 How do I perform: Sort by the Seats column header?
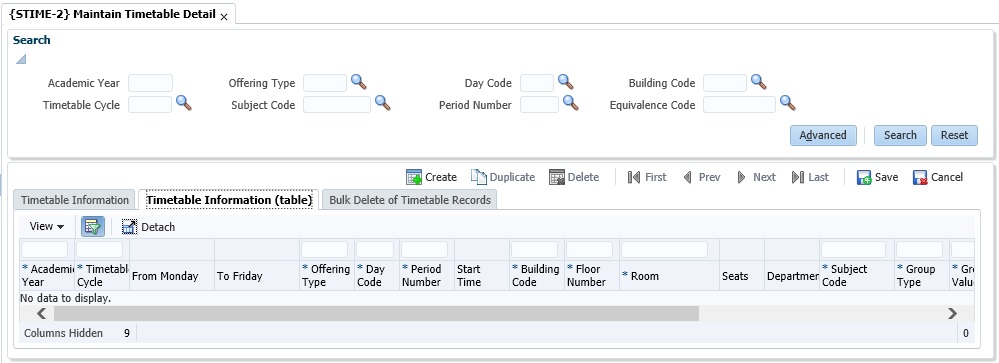(742, 276)
